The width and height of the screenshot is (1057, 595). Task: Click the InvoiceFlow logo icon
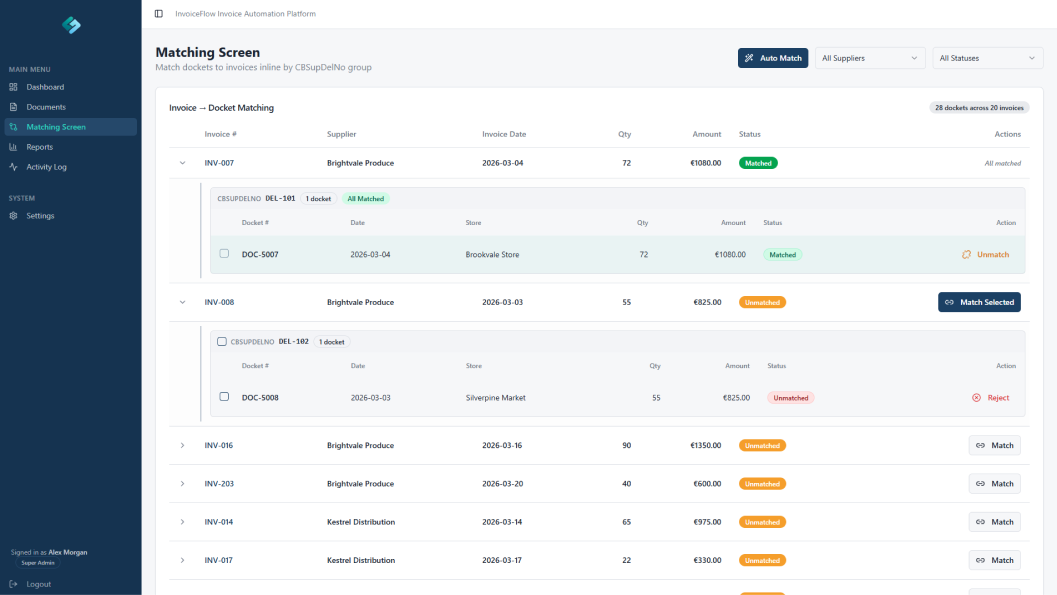71,25
